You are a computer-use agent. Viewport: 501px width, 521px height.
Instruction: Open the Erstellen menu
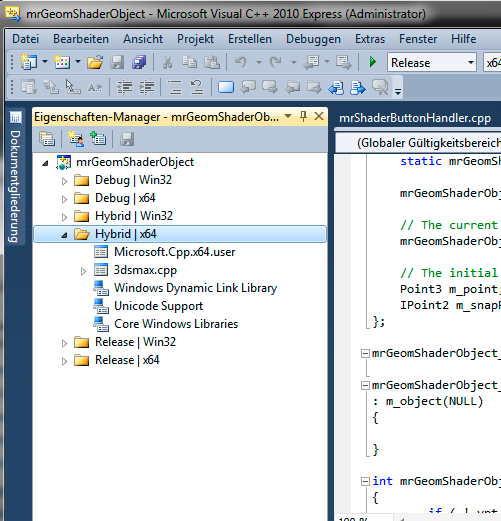pyautogui.click(x=250, y=39)
